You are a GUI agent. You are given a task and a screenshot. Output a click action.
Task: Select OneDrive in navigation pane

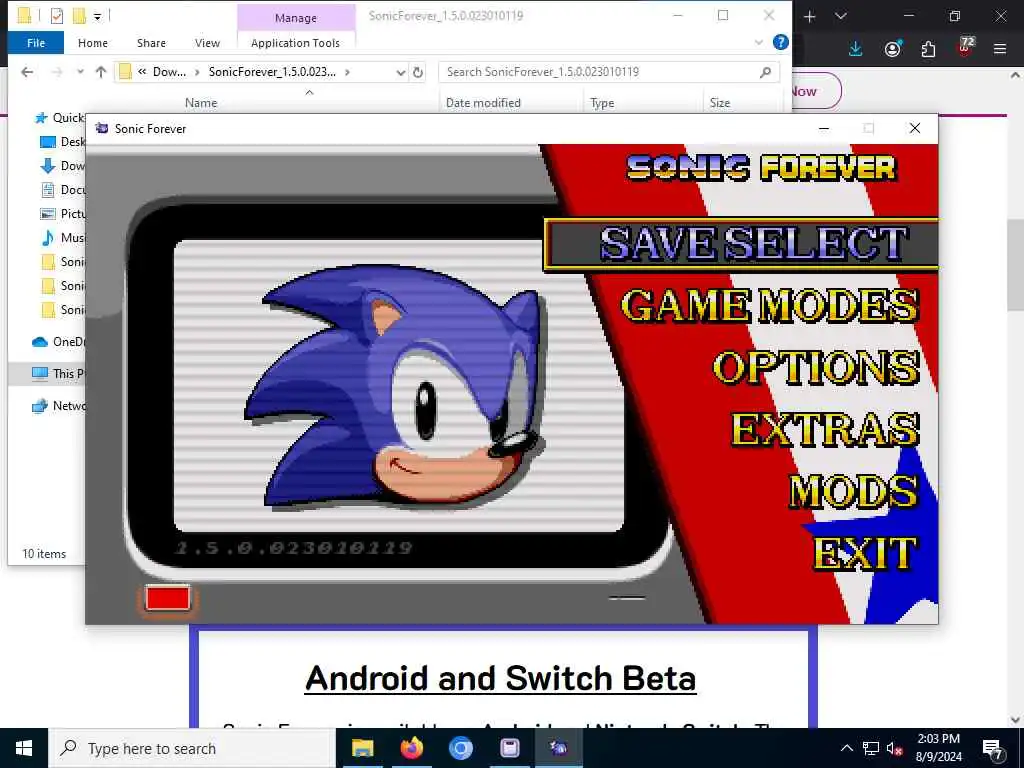click(x=58, y=342)
